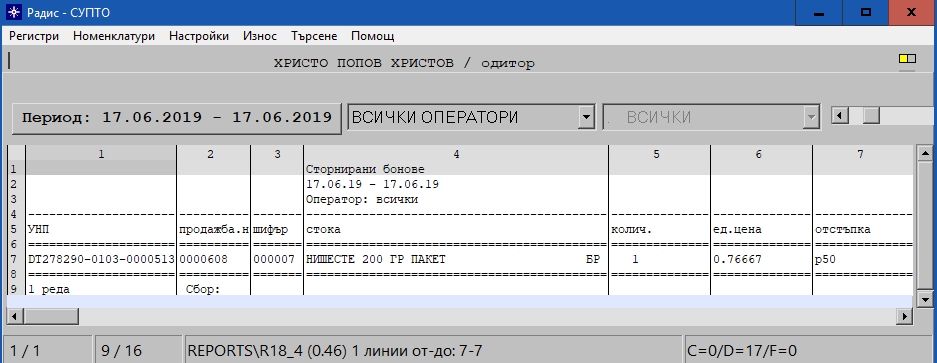Click cell DT278290-0103-0000513
Image resolution: width=937 pixels, height=363 pixels.
tap(101, 260)
